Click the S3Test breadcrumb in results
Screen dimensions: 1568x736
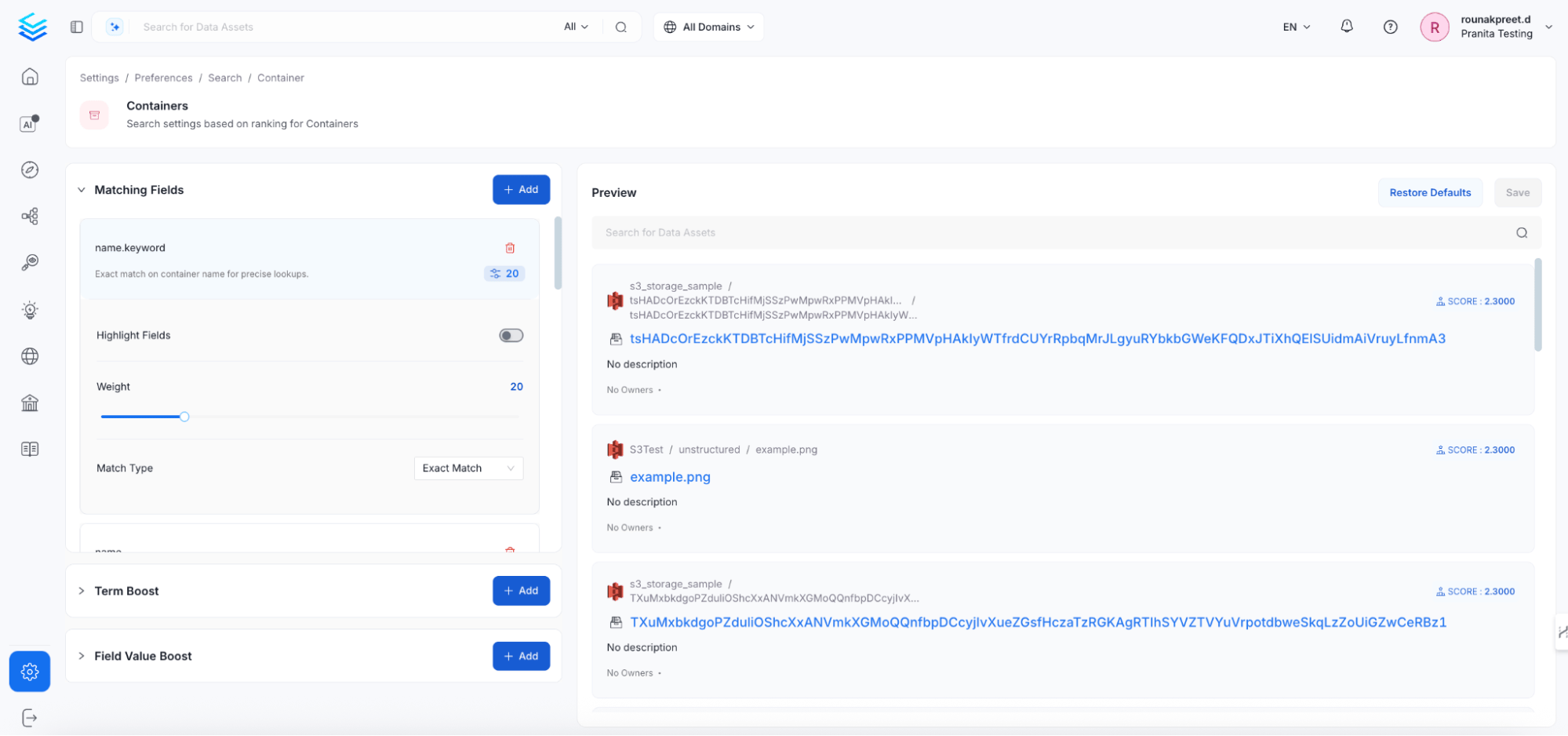[x=646, y=450]
